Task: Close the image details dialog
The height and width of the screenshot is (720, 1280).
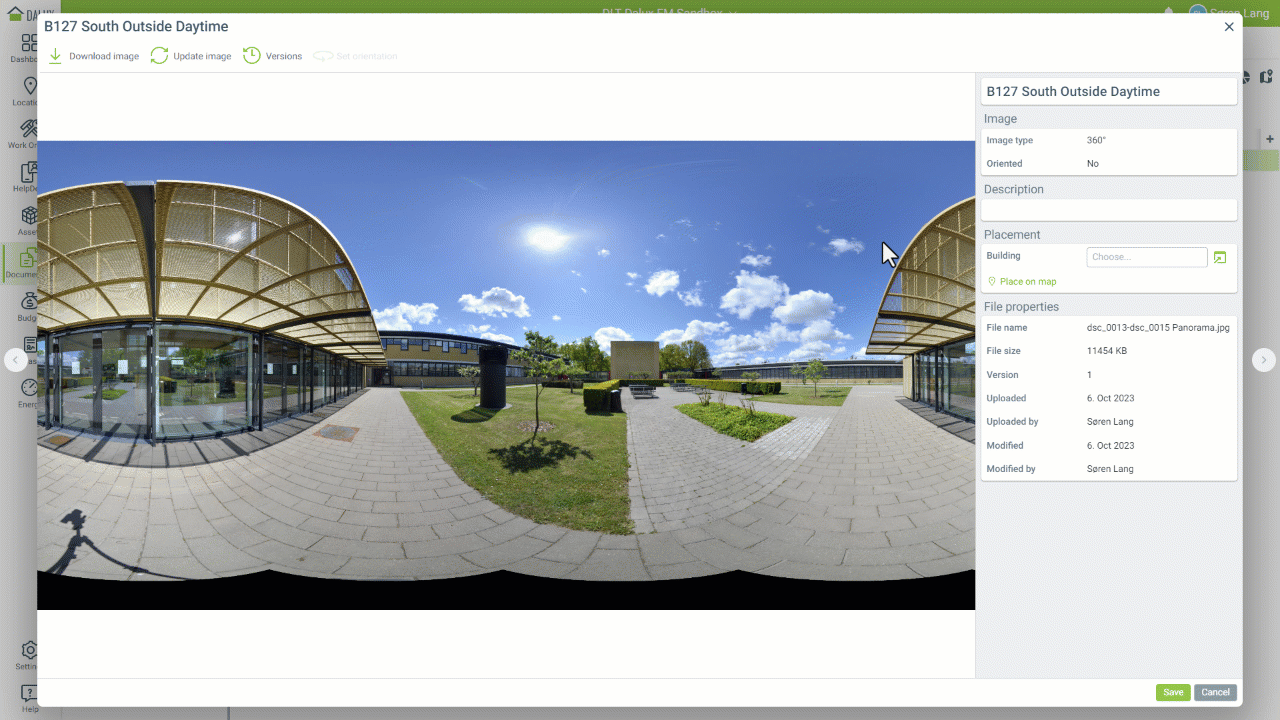Action: [x=1229, y=27]
